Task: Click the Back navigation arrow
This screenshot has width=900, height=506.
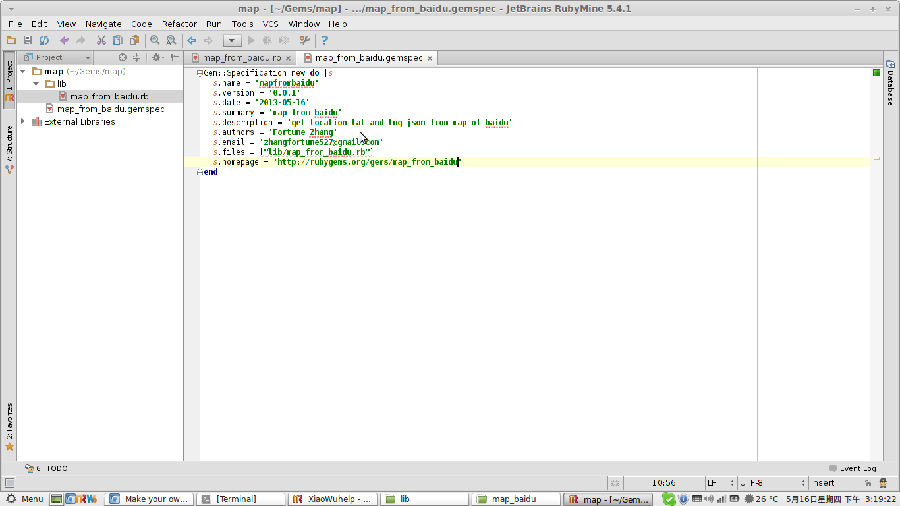Action: click(x=192, y=40)
